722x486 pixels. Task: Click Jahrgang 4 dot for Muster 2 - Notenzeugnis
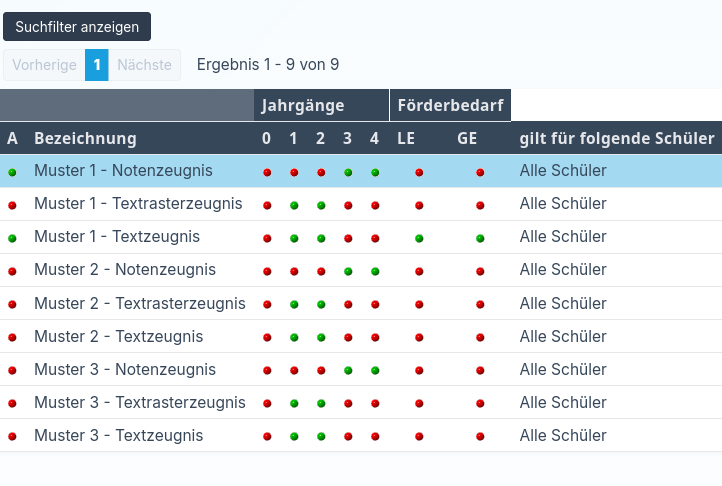point(375,271)
